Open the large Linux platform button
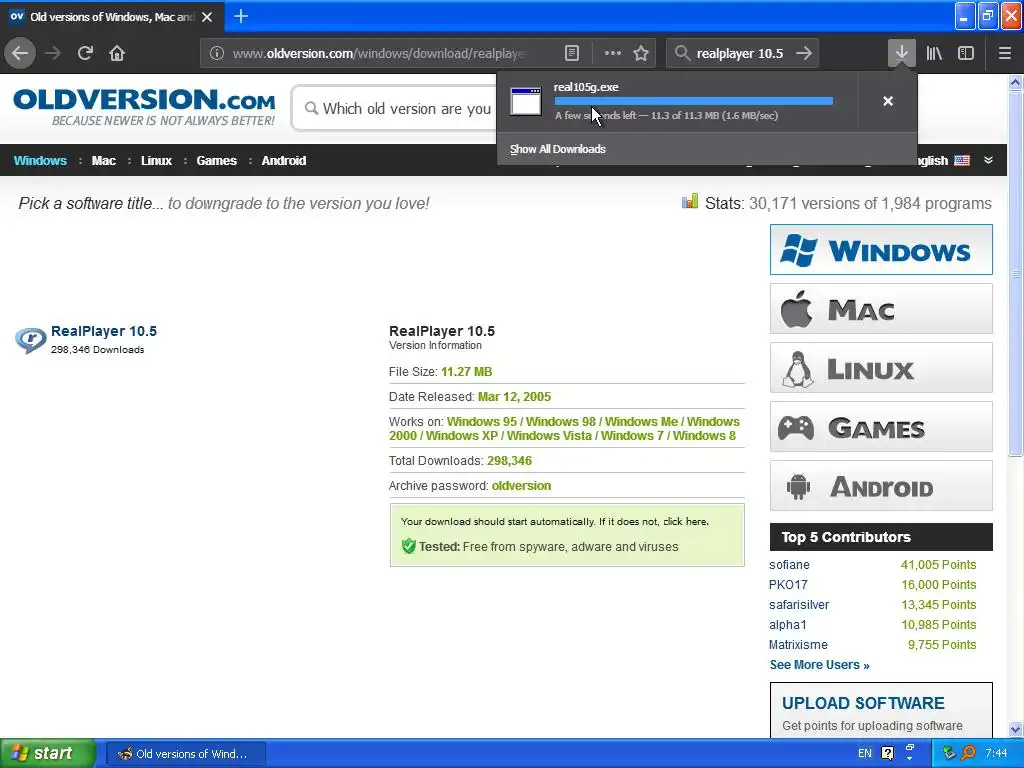This screenshot has height=768, width=1024. click(x=881, y=368)
